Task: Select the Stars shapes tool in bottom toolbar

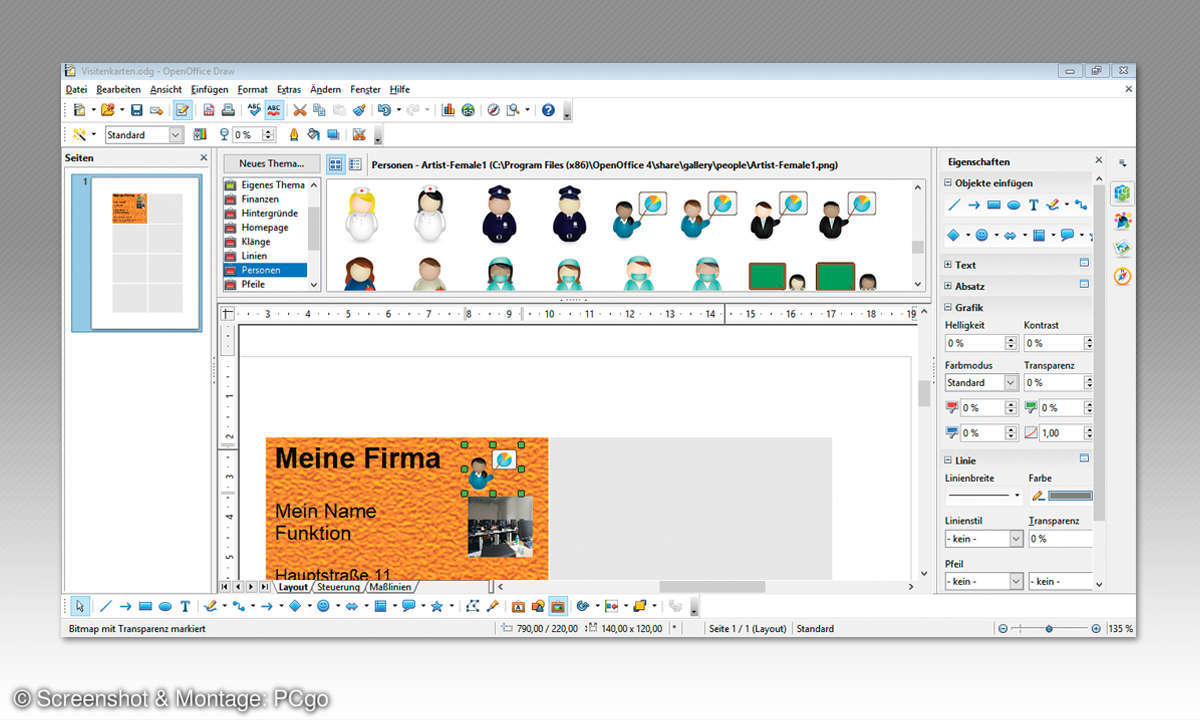Action: (437, 606)
